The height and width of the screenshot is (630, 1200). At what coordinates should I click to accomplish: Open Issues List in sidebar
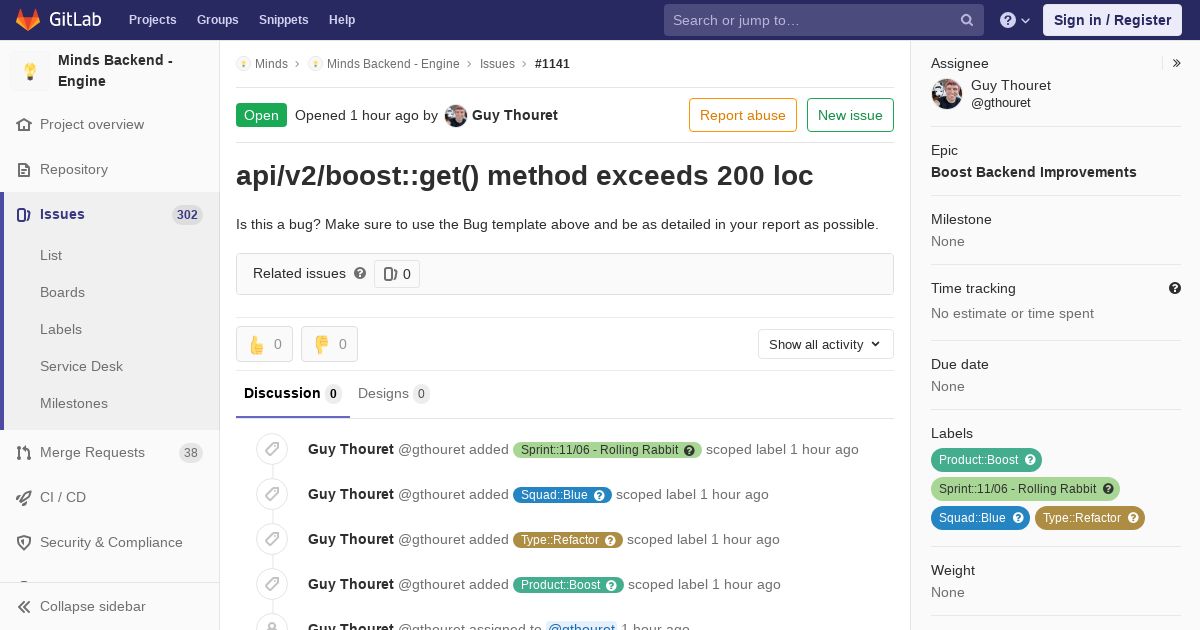[x=51, y=255]
